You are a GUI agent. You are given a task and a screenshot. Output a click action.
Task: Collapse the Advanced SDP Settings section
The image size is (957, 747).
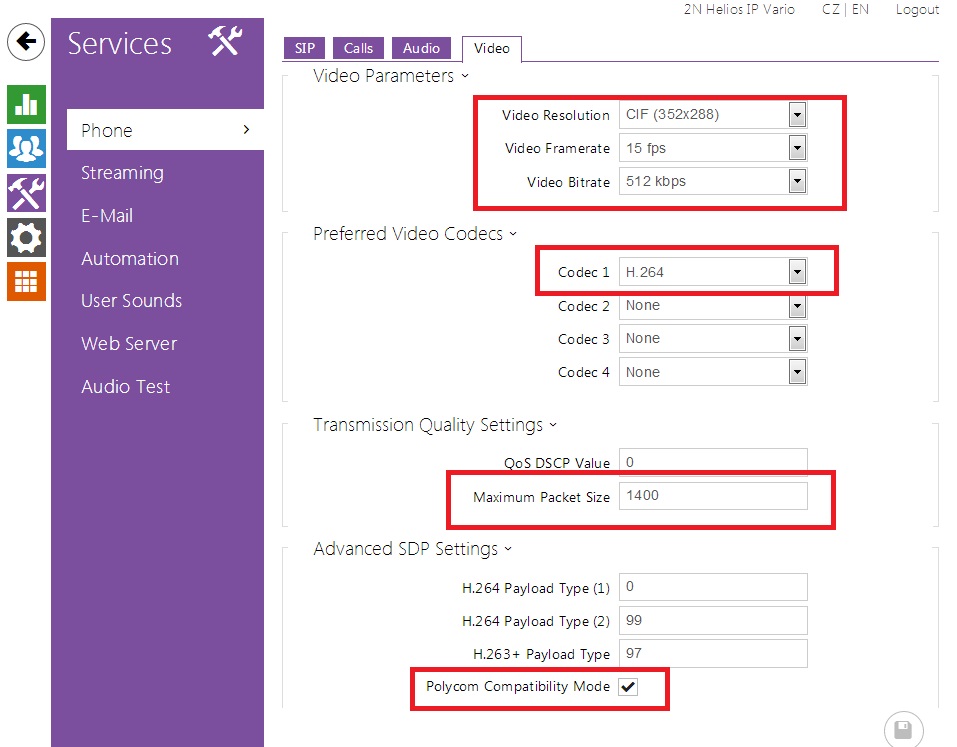[x=412, y=549]
